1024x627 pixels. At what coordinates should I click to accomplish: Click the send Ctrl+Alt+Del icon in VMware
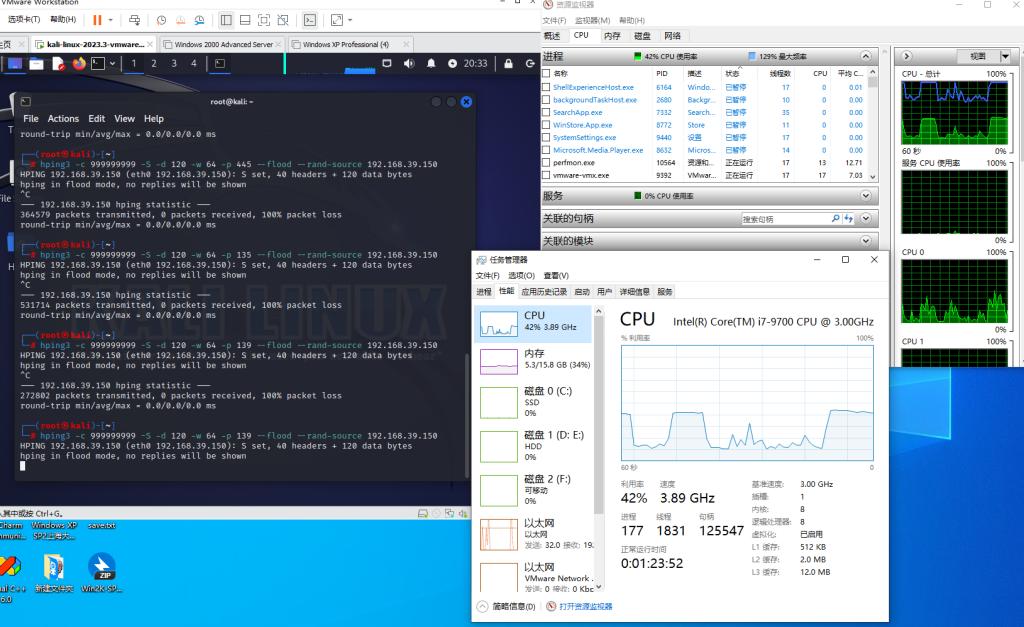[x=135, y=20]
